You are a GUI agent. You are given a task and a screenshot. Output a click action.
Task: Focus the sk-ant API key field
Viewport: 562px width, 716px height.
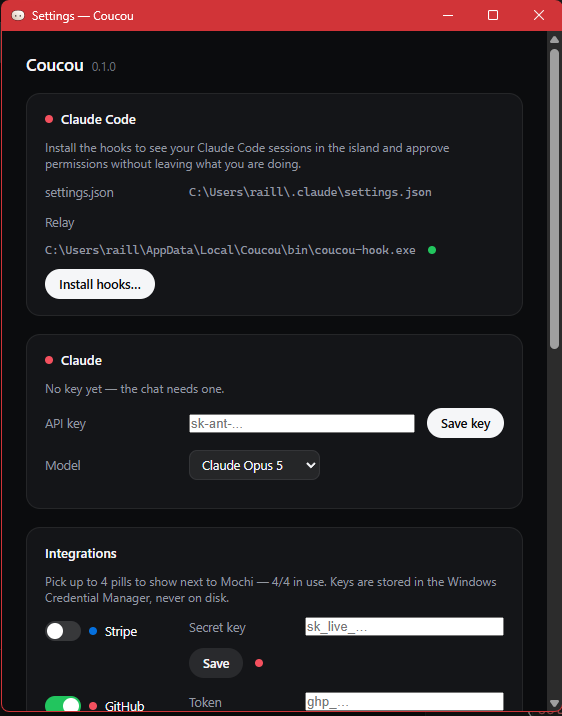coord(302,423)
